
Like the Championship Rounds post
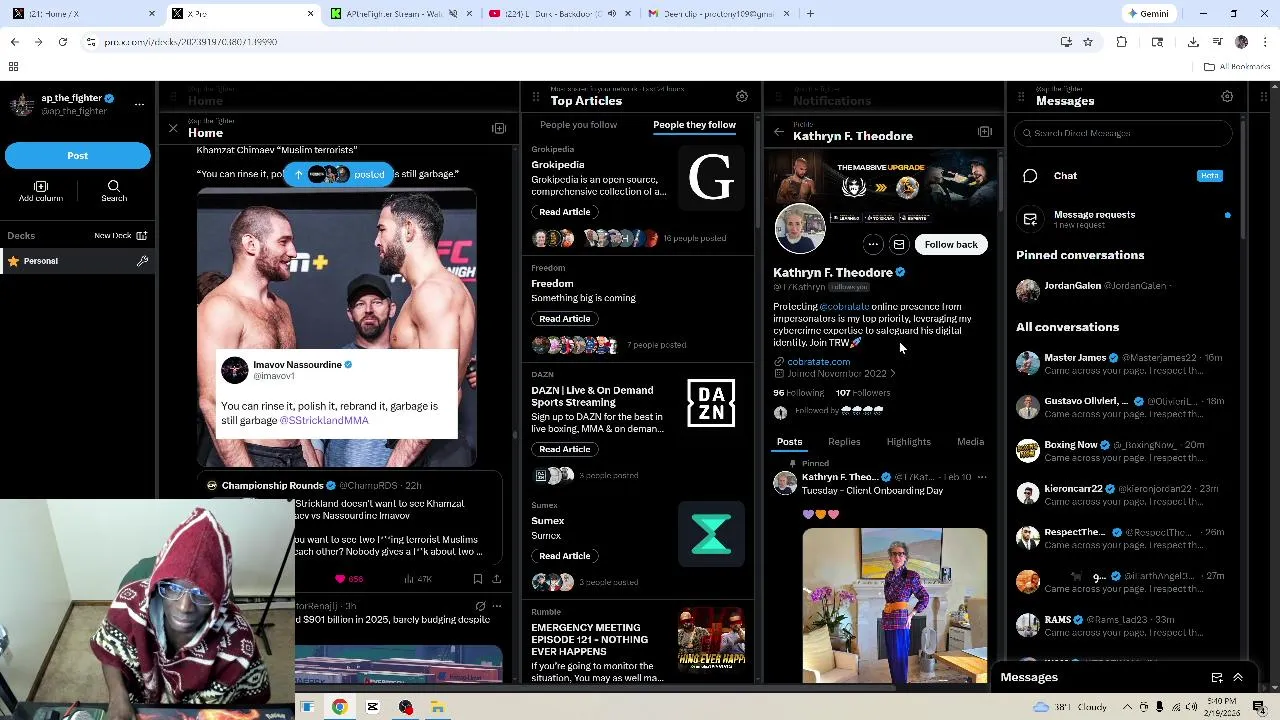pos(350,579)
